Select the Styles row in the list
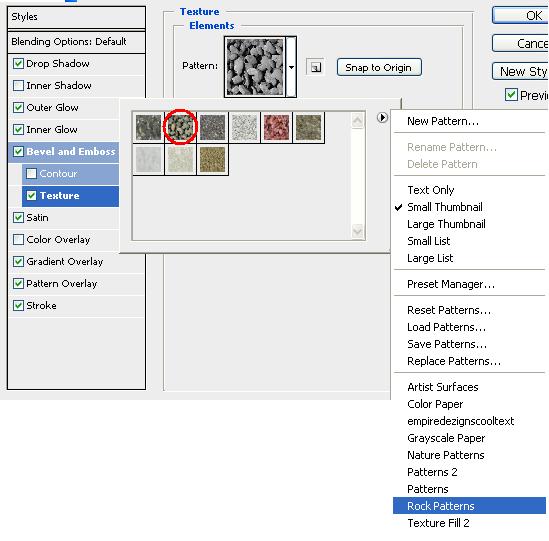Image resolution: width=549 pixels, height=541 pixels. tap(76, 17)
